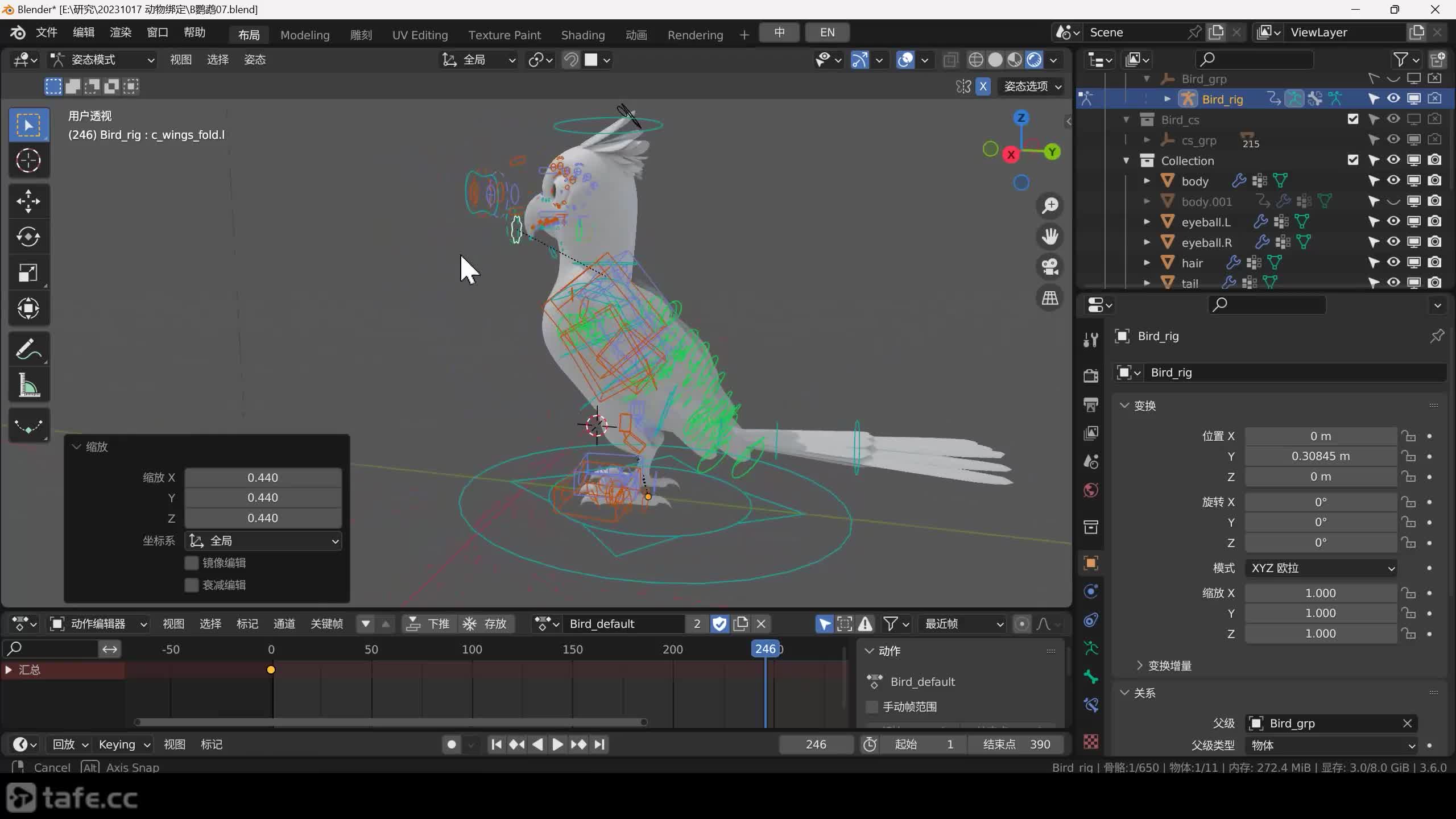The image size is (1456, 819).
Task: Click Push Down action button
Action: (x=430, y=624)
